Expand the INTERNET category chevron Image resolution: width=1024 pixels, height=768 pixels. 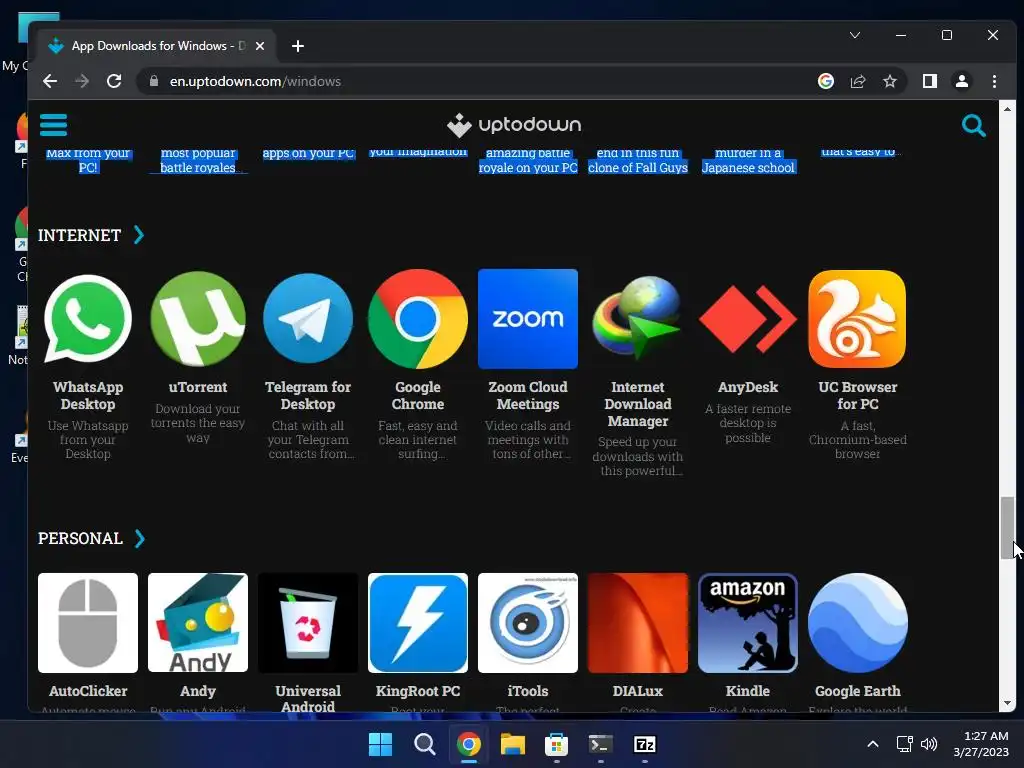[138, 234]
